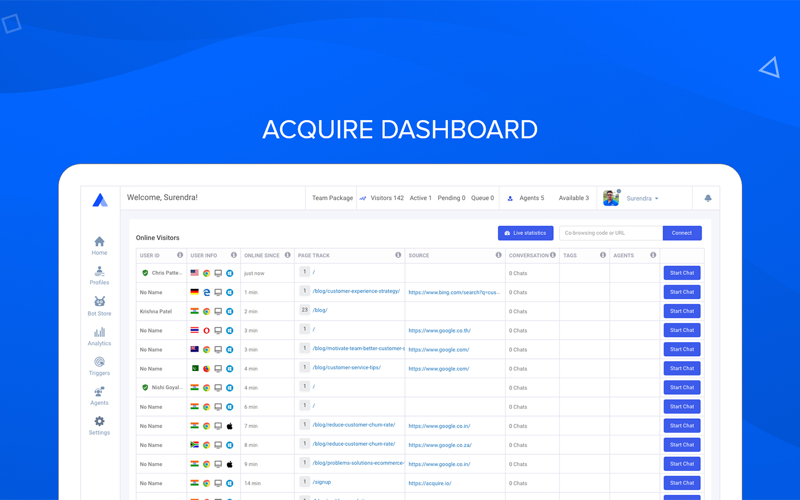800x500 pixels.
Task: Open the google.co.th source link
Action: coord(439,331)
